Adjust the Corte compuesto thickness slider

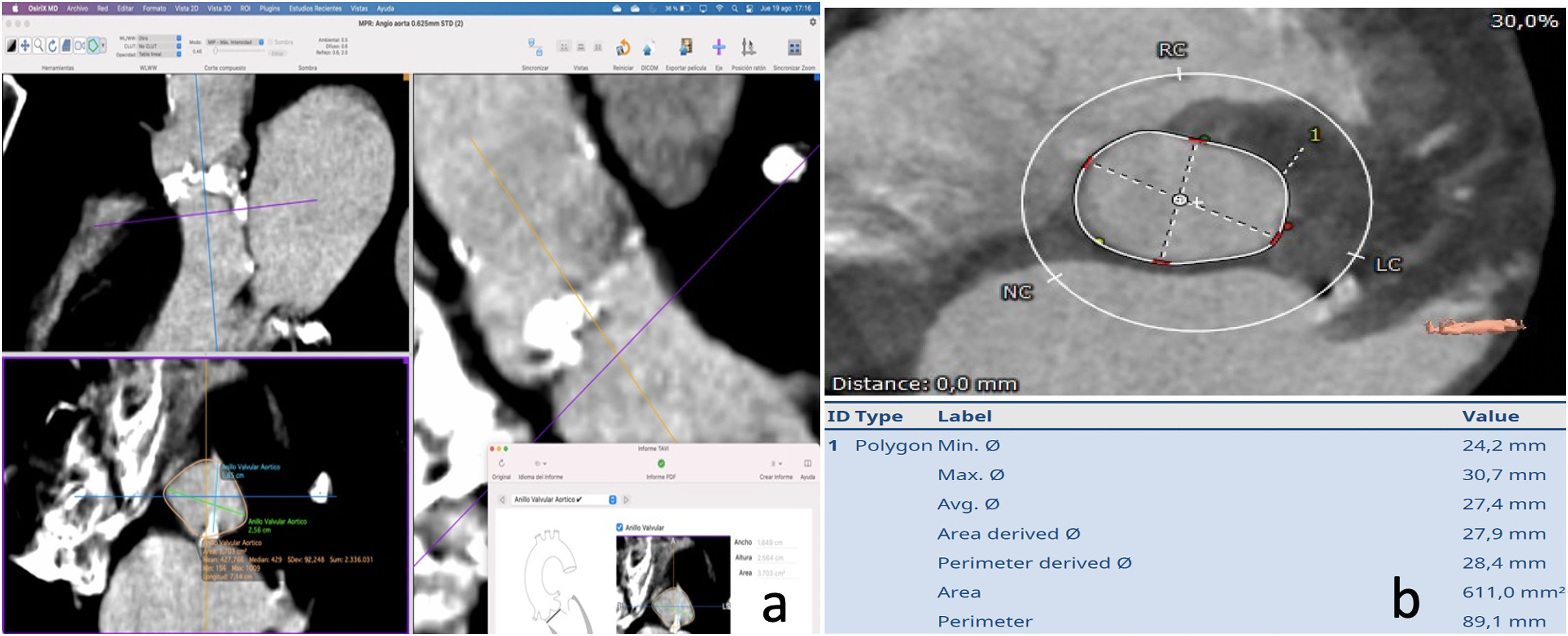[x=216, y=52]
